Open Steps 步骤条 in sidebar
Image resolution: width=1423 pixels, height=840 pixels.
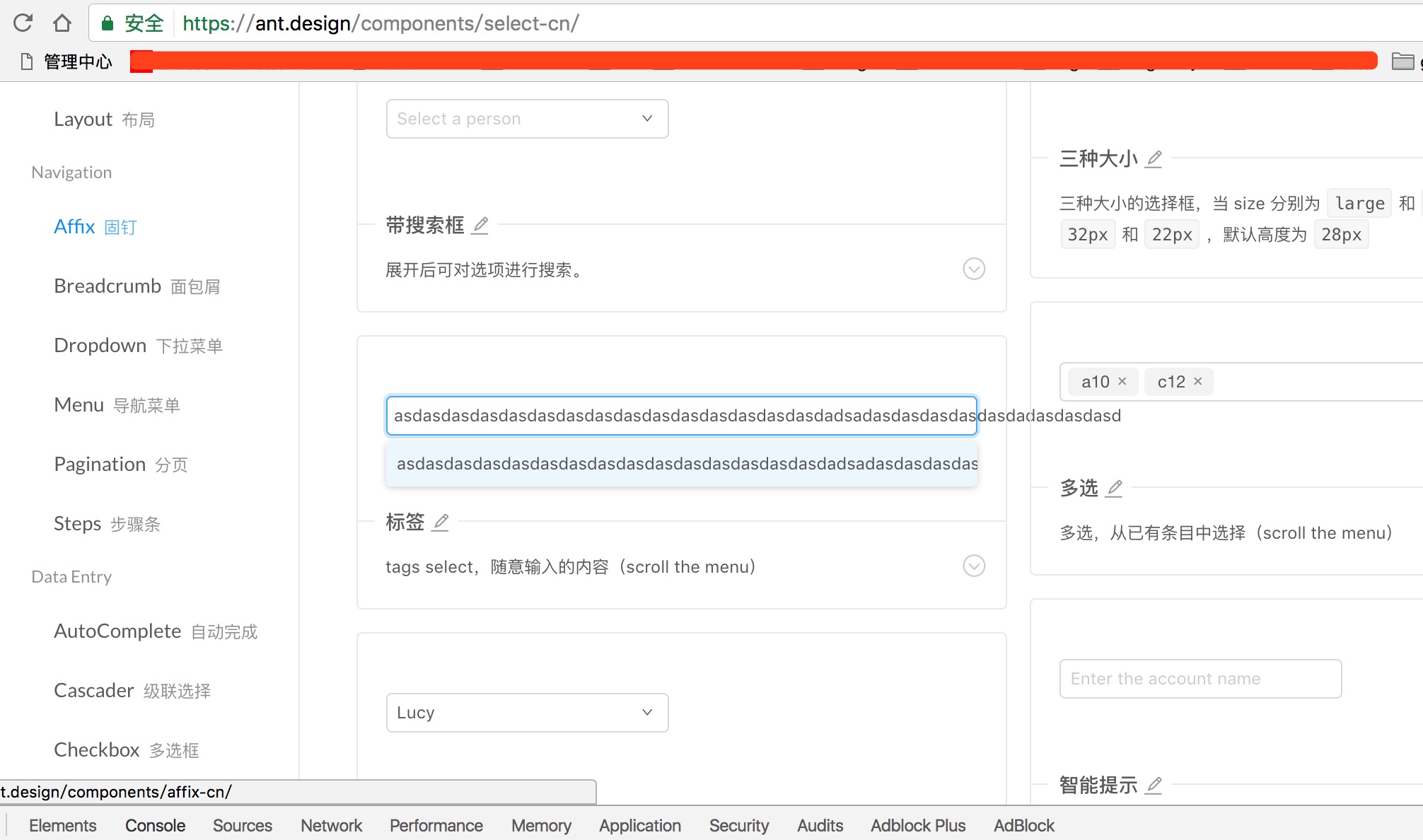108,524
